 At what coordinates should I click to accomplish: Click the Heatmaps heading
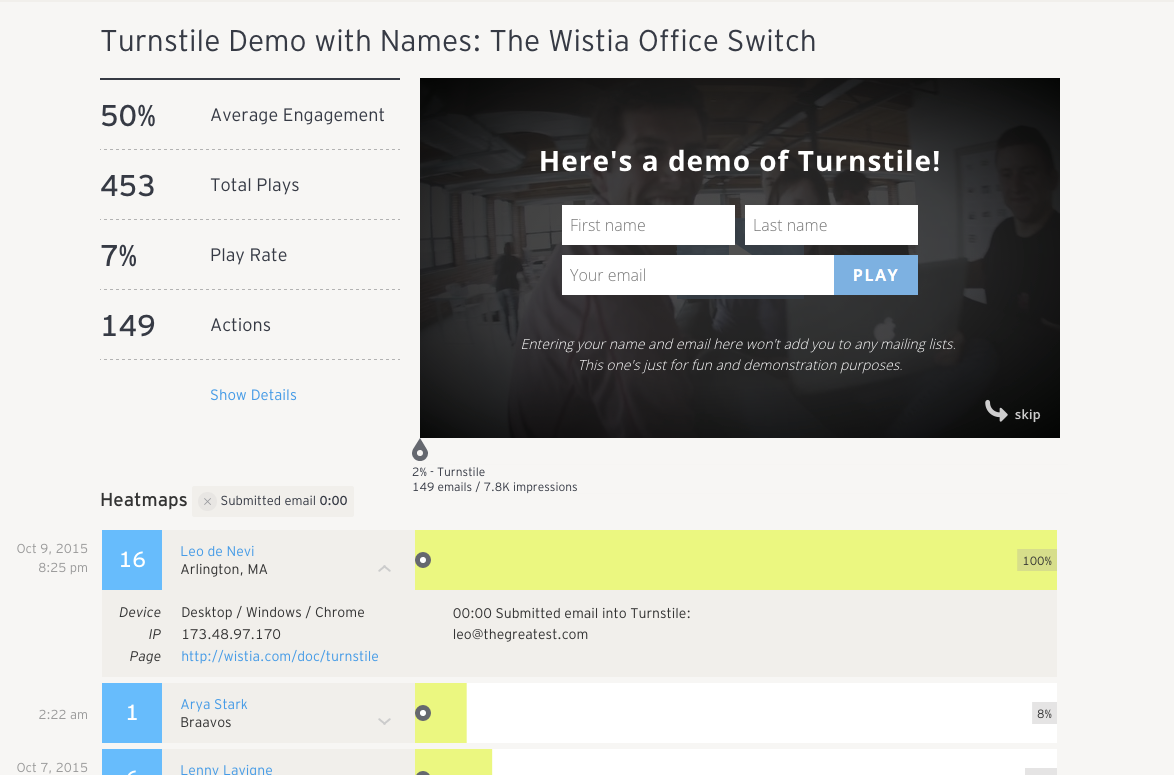144,500
